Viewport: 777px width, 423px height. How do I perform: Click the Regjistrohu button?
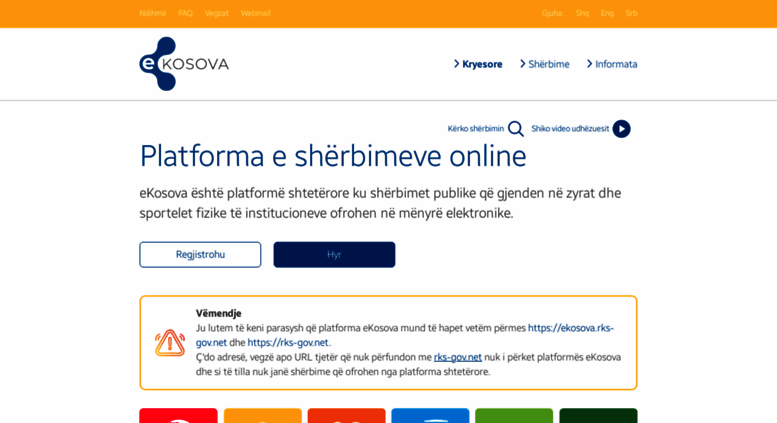(200, 255)
